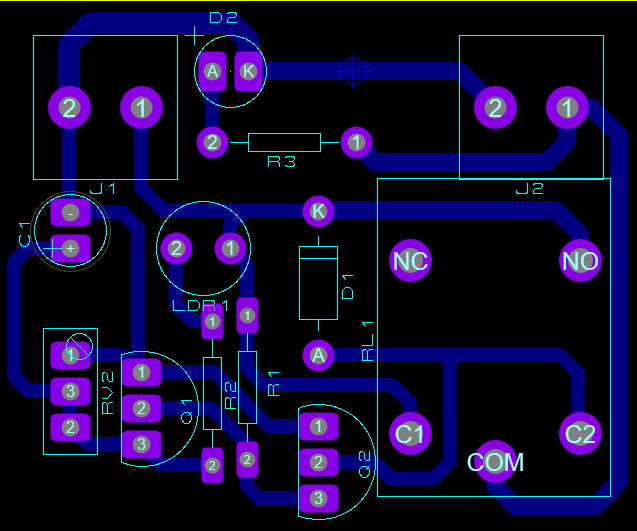Viewport: 637px width, 531px height.
Task: Pick pad 2 of connector J2
Action: click(x=495, y=108)
